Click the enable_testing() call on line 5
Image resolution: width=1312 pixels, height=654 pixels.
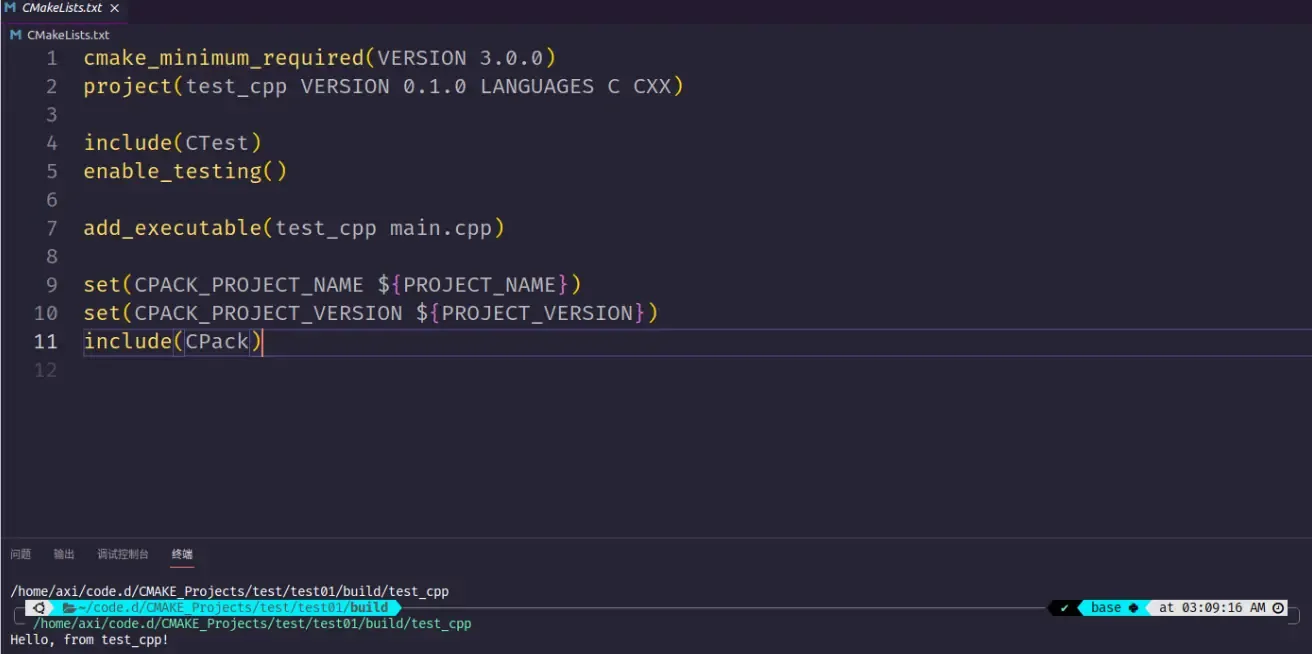pos(185,171)
